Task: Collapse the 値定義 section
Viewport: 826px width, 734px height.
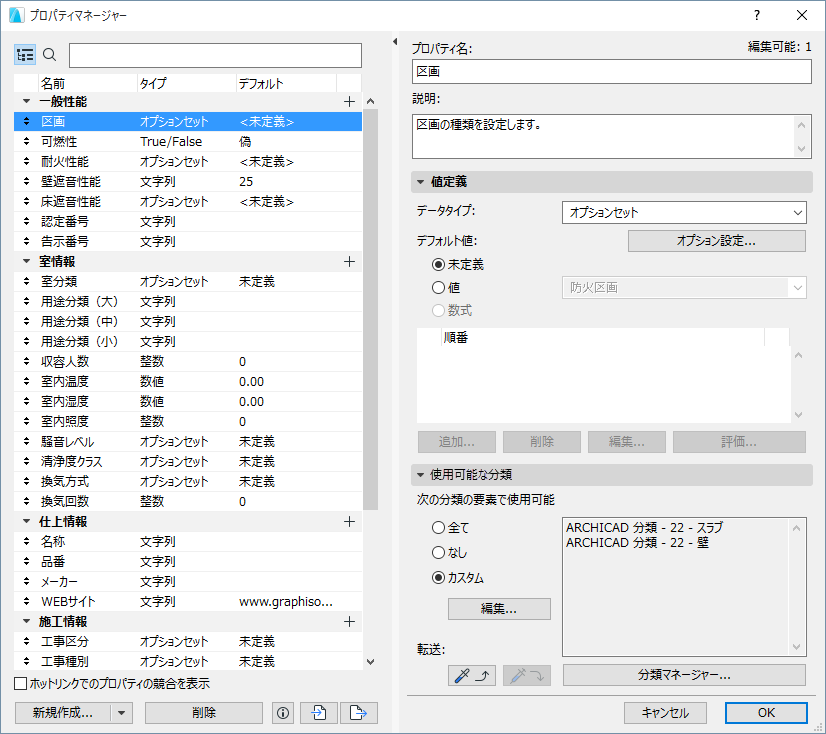Action: coord(420,182)
